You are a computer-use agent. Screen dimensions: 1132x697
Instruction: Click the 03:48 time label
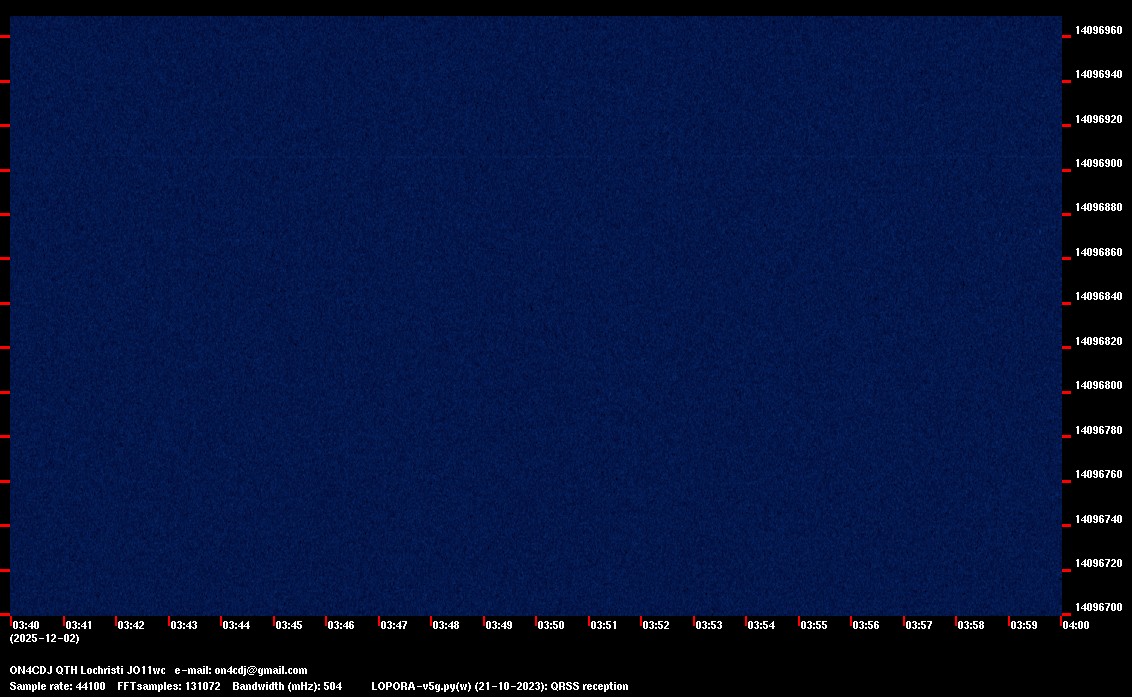(445, 625)
